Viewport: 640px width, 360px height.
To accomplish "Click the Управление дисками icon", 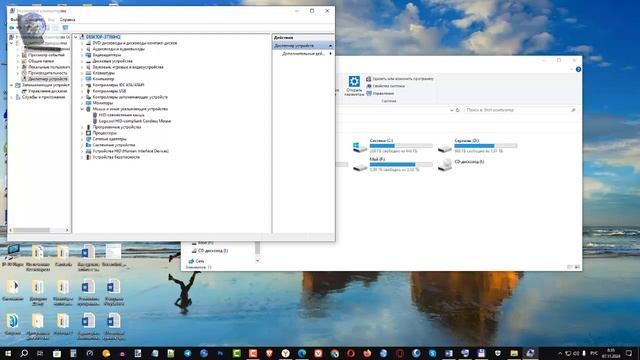I will pyautogui.click(x=24, y=91).
